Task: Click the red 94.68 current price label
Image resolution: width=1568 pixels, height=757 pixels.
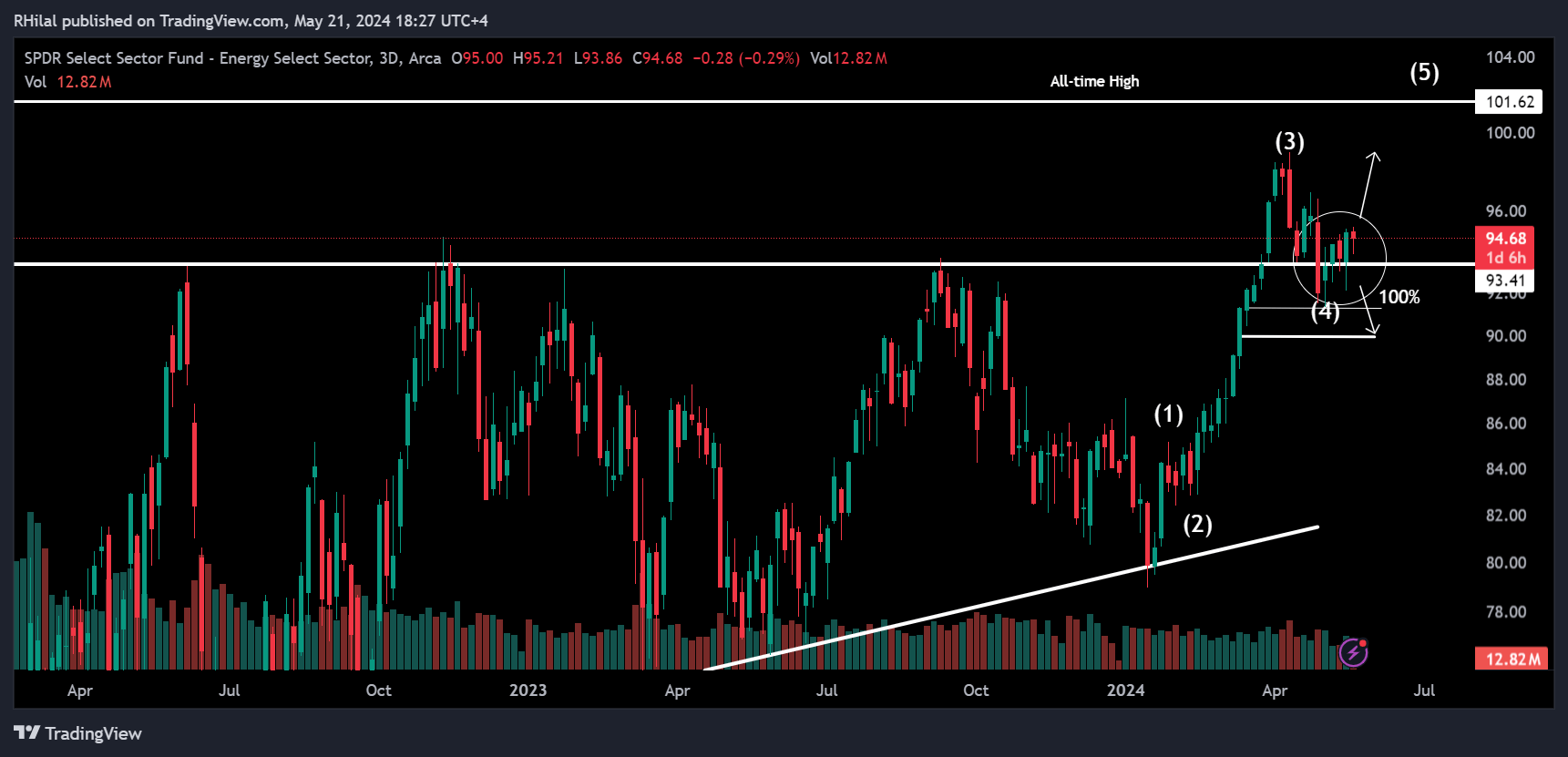Action: pyautogui.click(x=1505, y=239)
